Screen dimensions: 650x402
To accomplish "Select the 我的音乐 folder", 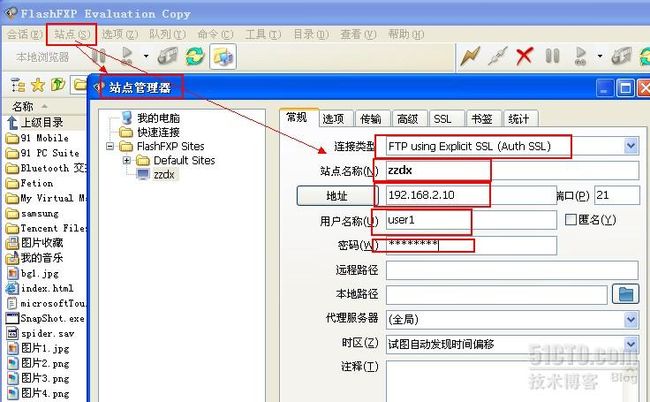I will click(x=41, y=258).
